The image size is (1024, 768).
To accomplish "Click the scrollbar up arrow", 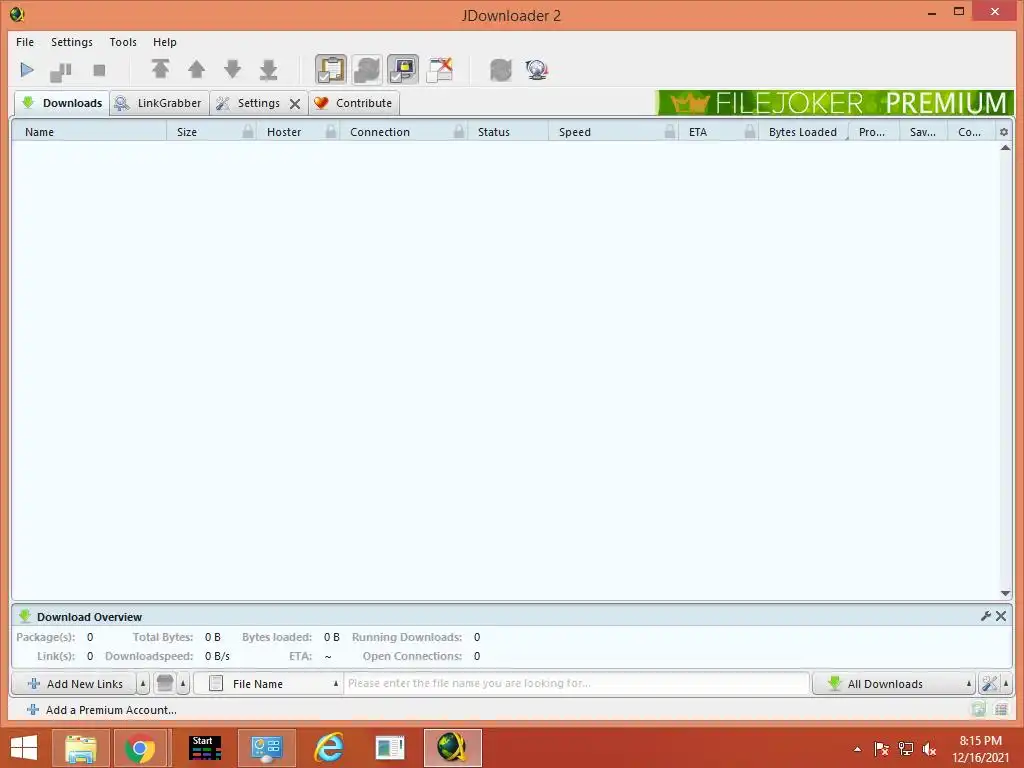I will click(1005, 148).
